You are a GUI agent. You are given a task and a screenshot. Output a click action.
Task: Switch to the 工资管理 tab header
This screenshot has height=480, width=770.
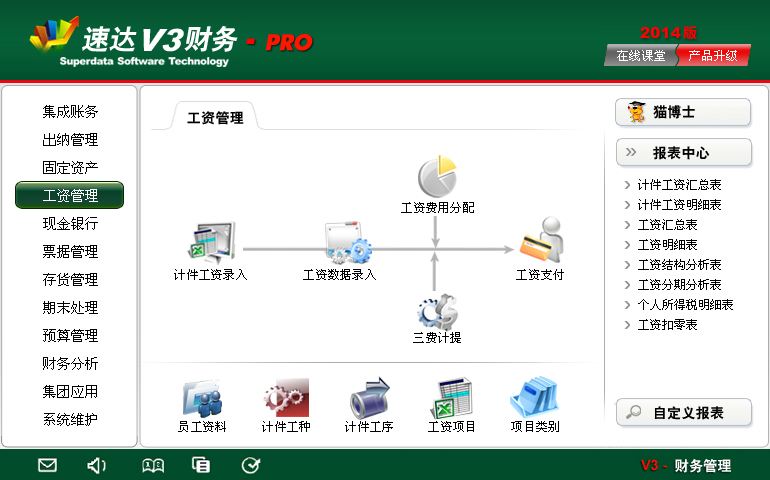pyautogui.click(x=215, y=117)
